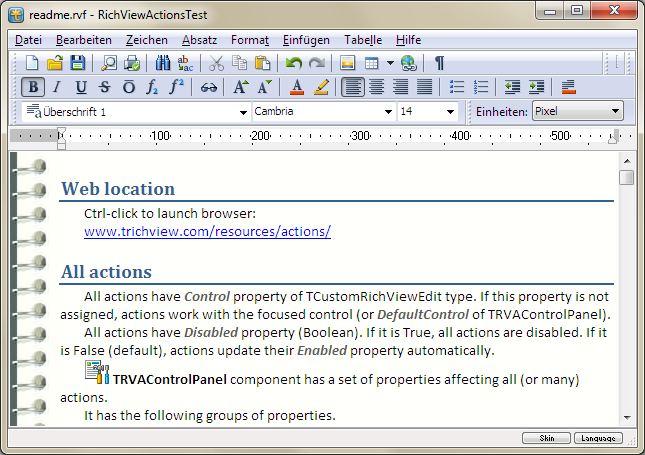Screen dimensions: 645x455
Task: Toggle Italic formatting button
Action: pos(57,87)
